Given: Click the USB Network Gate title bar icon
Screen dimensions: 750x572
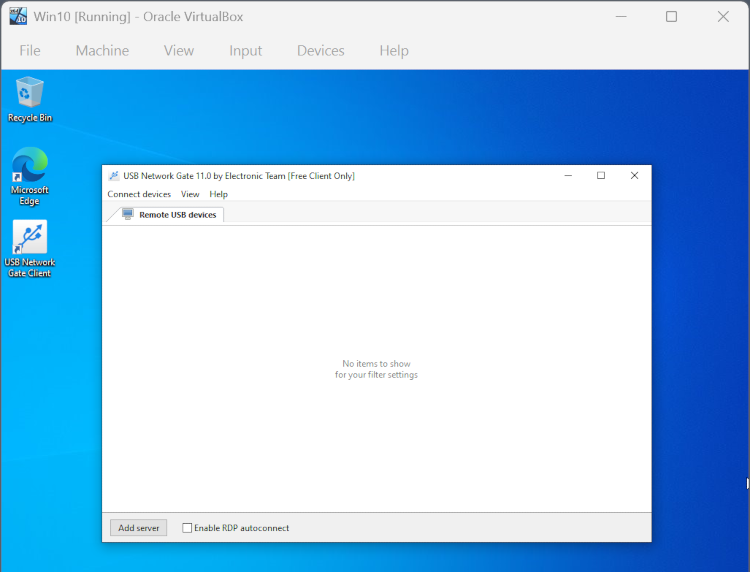Looking at the screenshot, I should coord(114,176).
